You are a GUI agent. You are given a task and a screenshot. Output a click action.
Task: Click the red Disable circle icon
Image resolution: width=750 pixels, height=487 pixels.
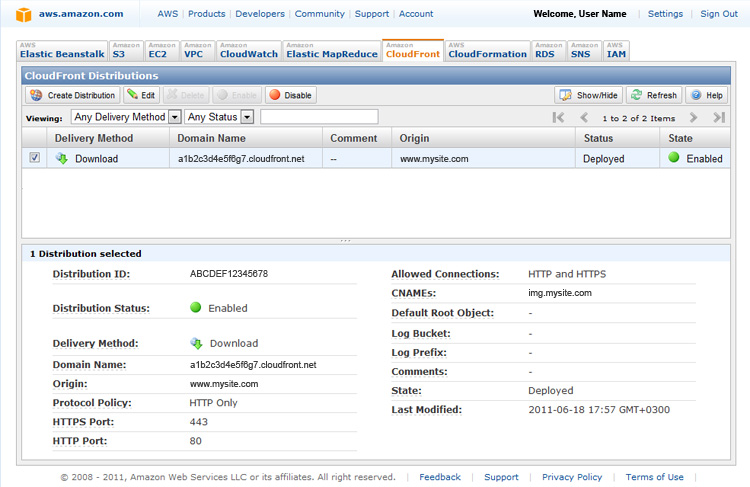275,95
